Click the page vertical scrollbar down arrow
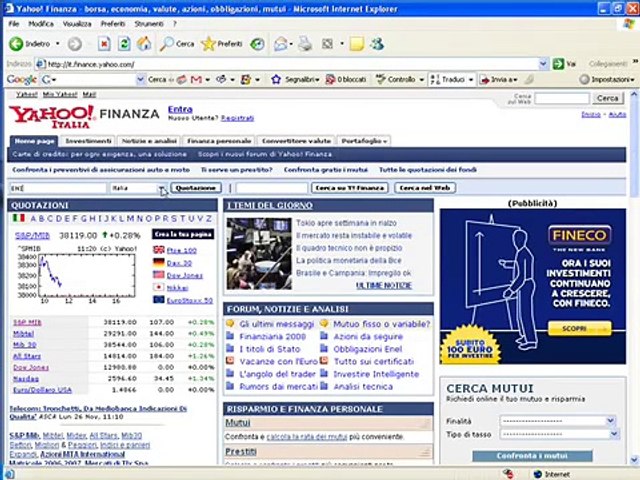The height and width of the screenshot is (480, 640). pos(634,459)
